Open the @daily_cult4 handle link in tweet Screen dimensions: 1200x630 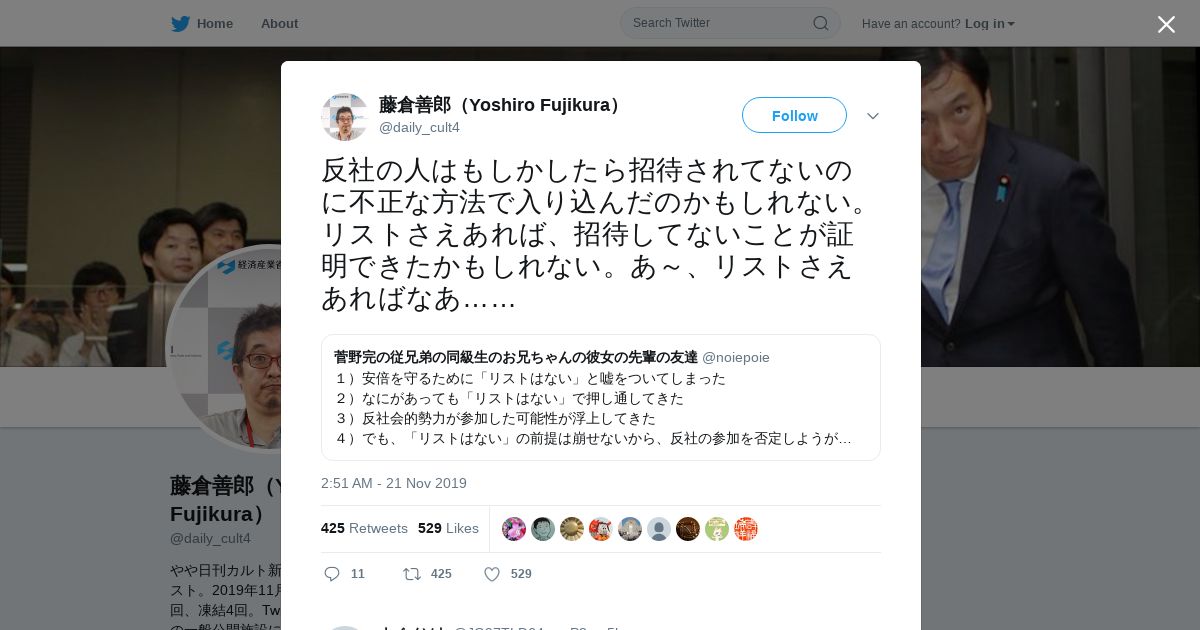coord(419,127)
